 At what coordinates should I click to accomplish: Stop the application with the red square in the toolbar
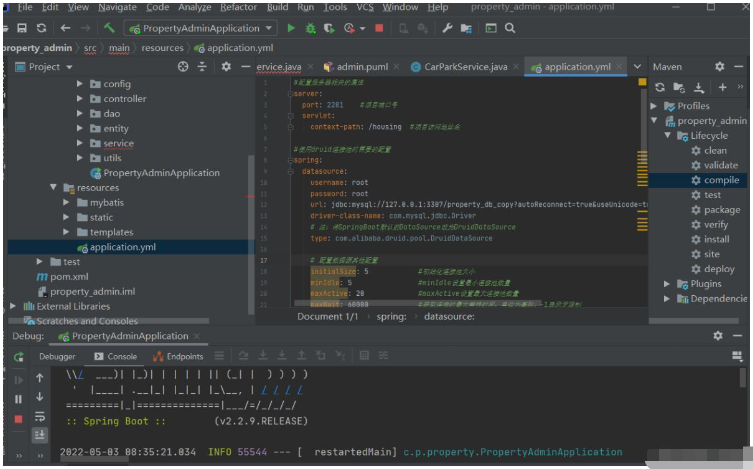pyautogui.click(x=379, y=28)
